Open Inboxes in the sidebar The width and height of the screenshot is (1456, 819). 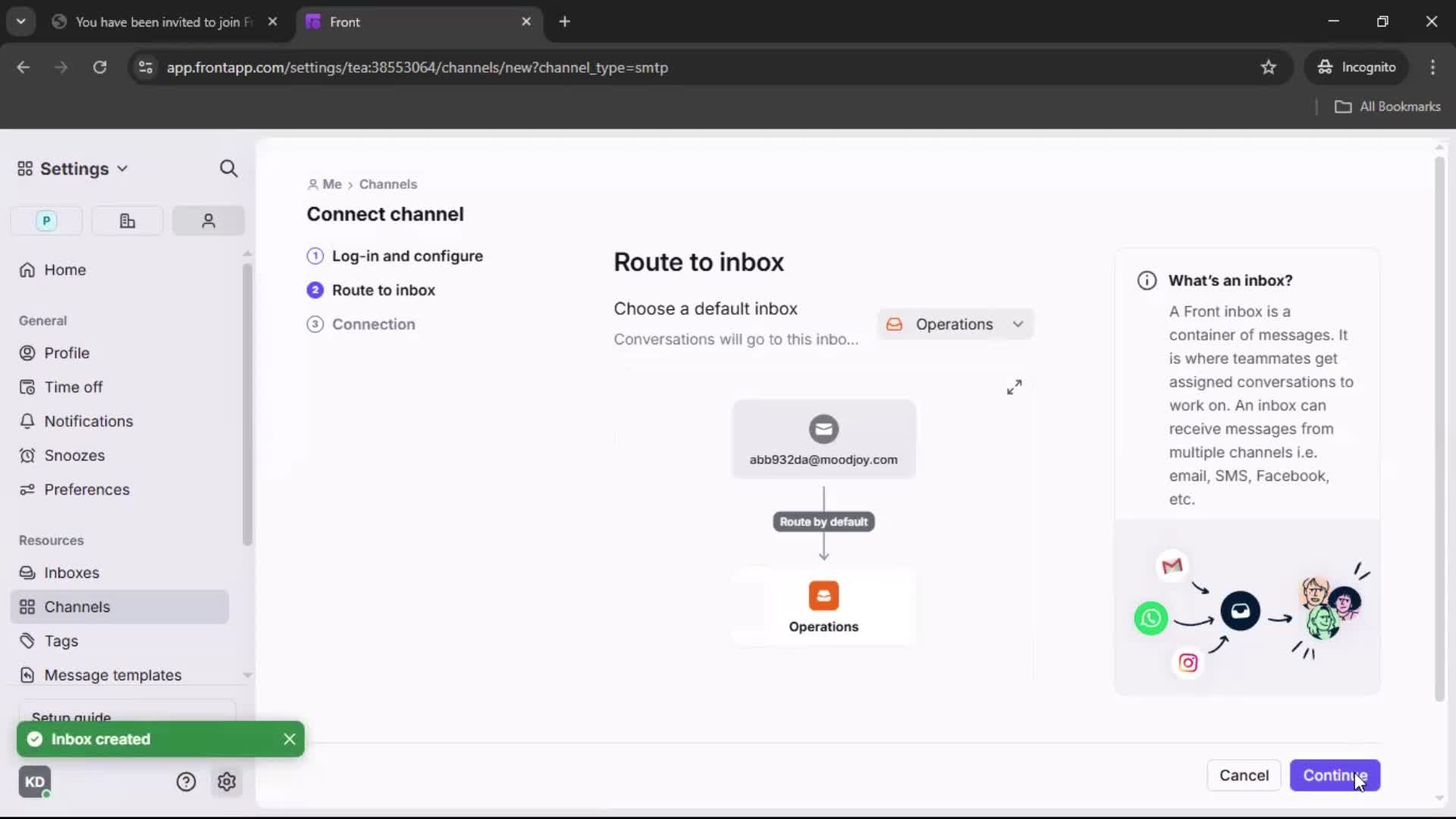71,573
